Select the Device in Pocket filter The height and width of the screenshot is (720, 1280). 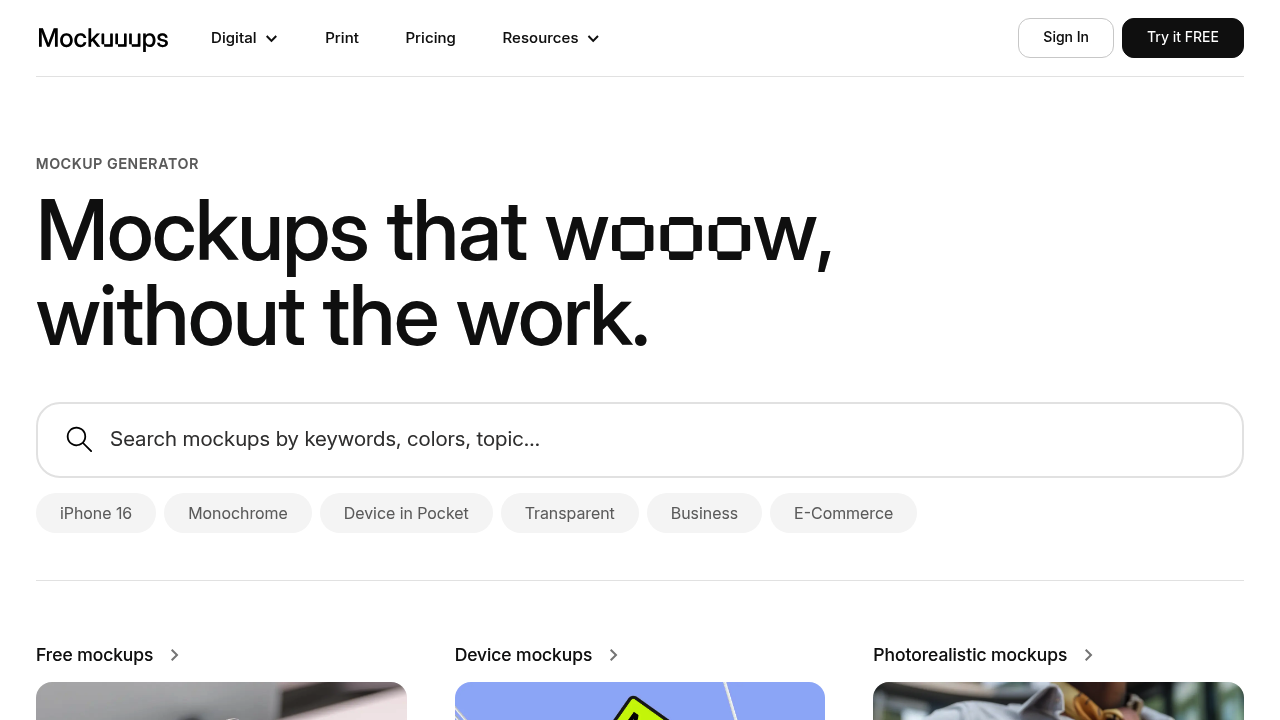(406, 513)
